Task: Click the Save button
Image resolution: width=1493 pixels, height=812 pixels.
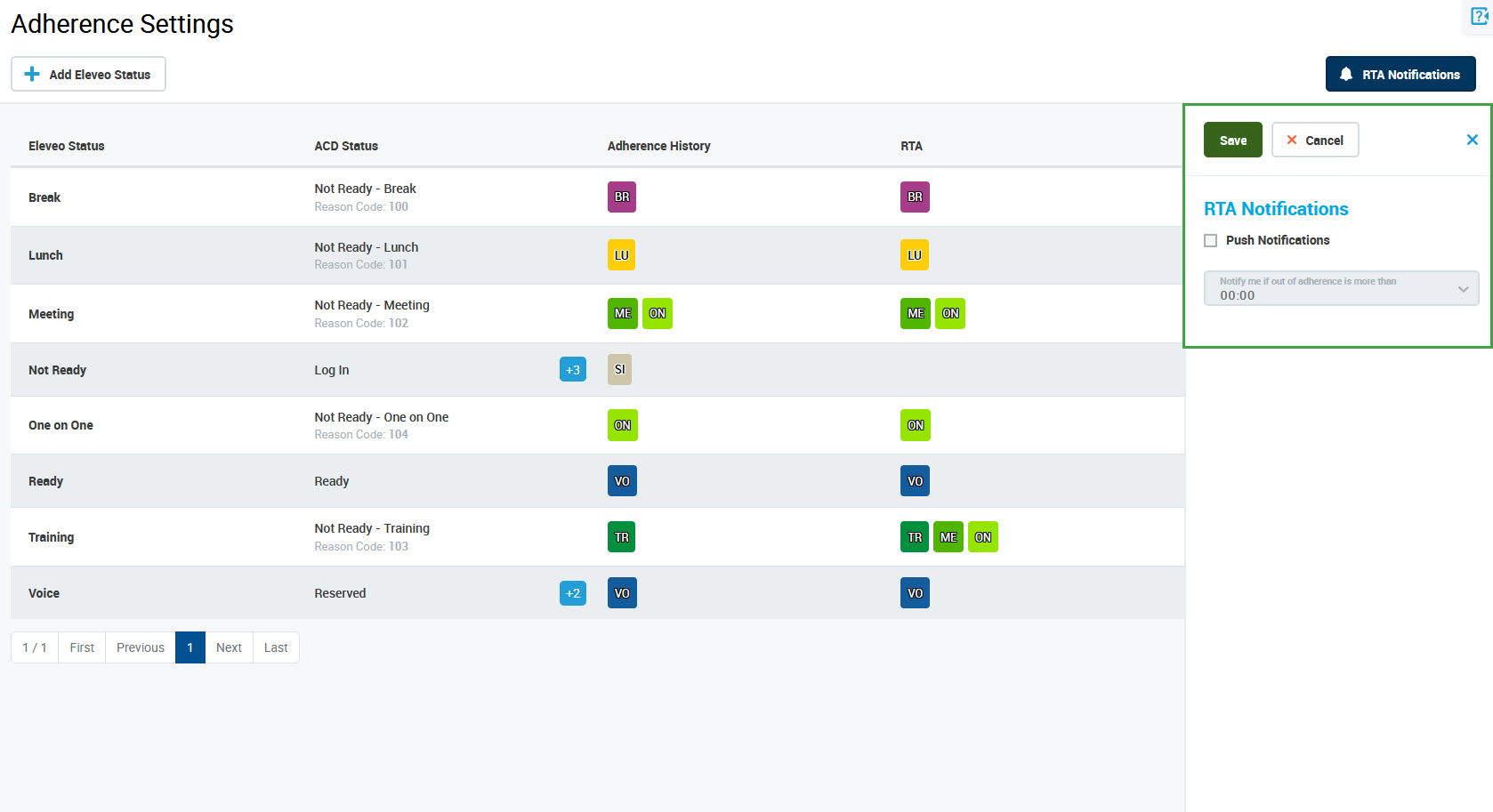Action: coord(1232,141)
